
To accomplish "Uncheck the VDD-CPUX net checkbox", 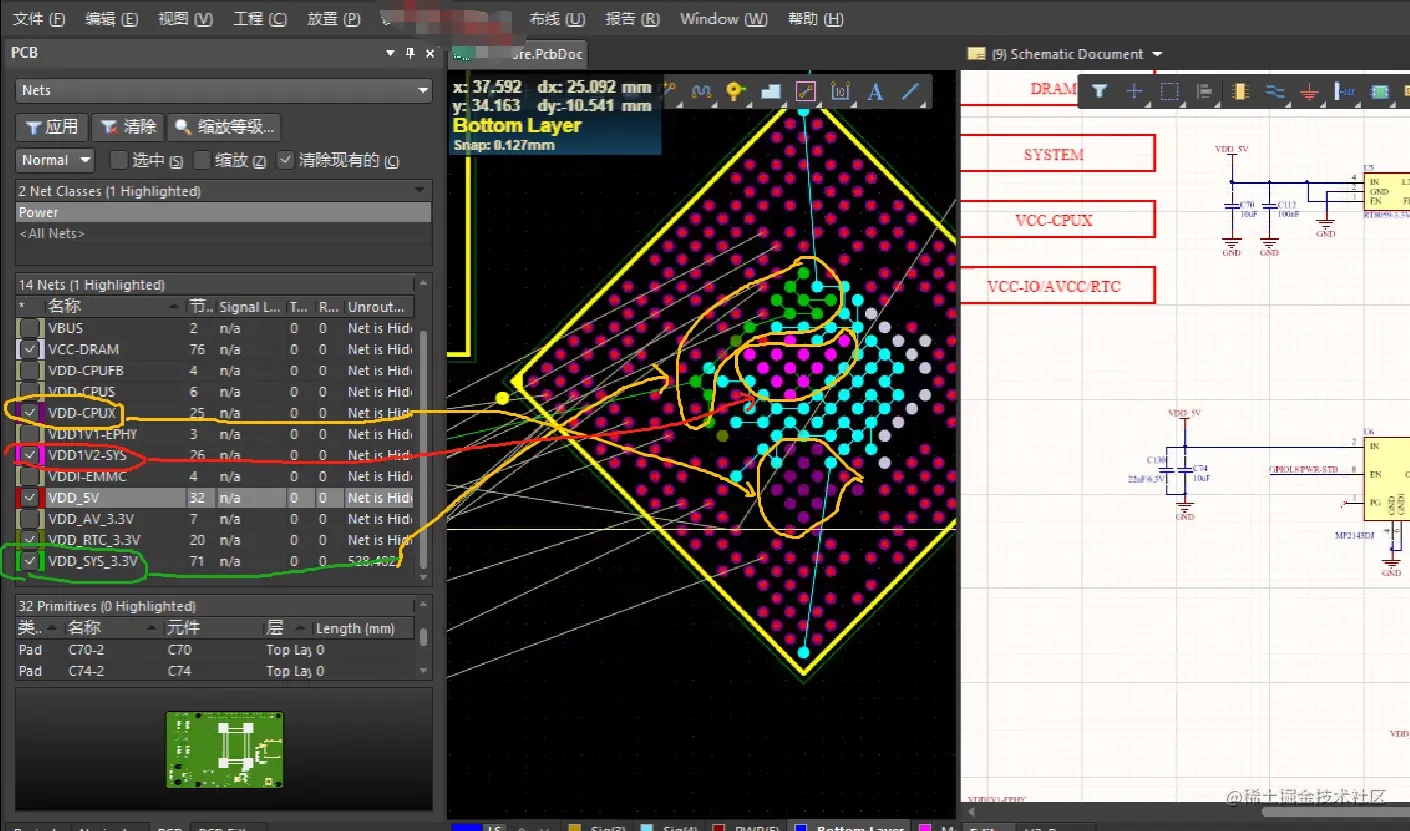I will pos(30,413).
